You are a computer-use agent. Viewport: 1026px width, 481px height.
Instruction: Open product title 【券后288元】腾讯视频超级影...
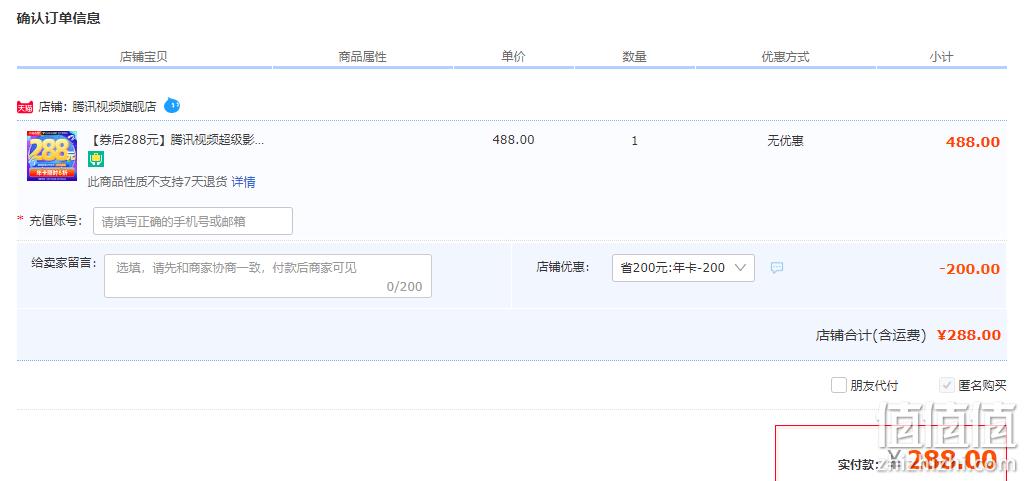[x=177, y=139]
